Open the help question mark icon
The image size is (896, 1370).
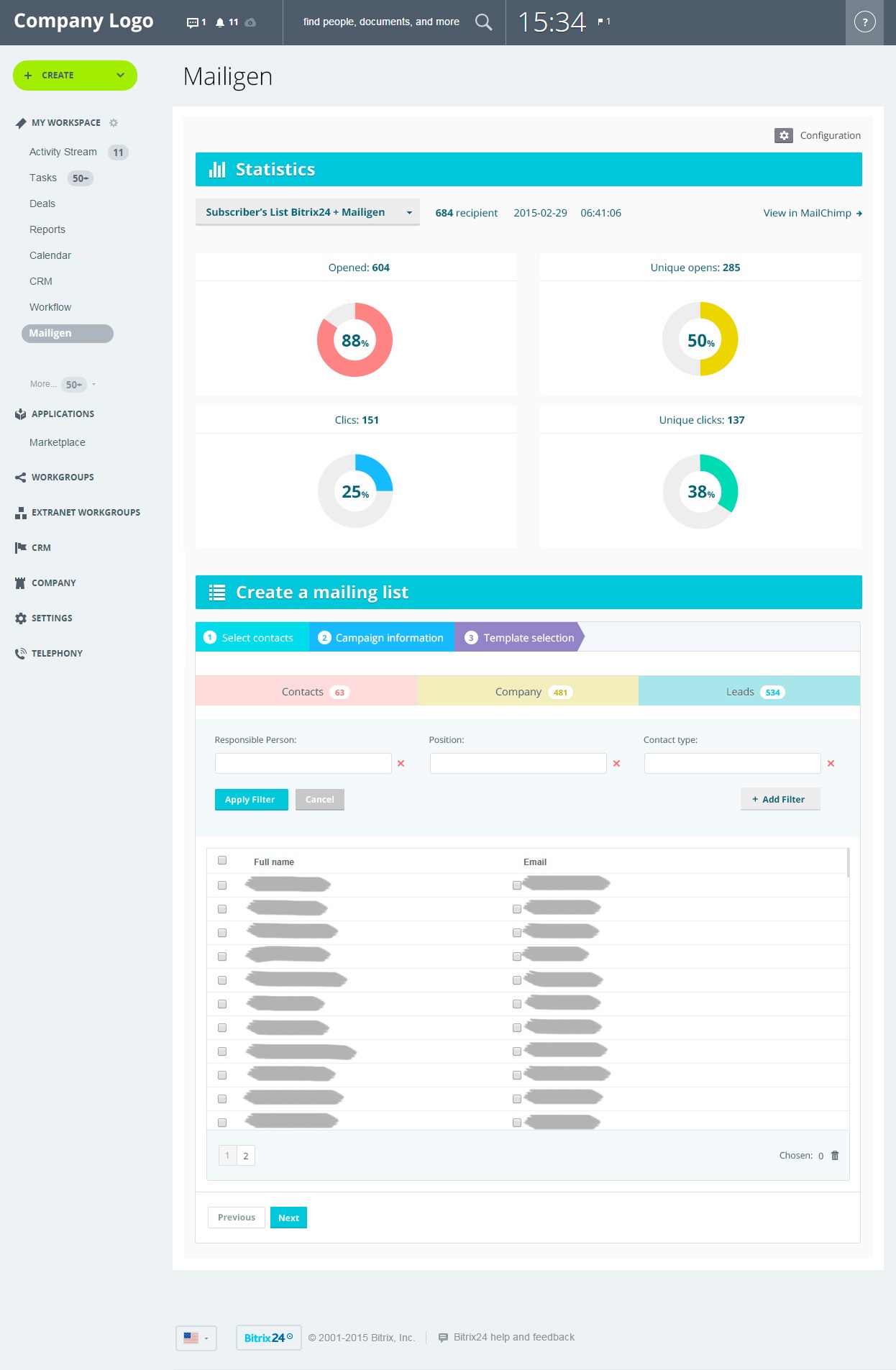pyautogui.click(x=864, y=22)
